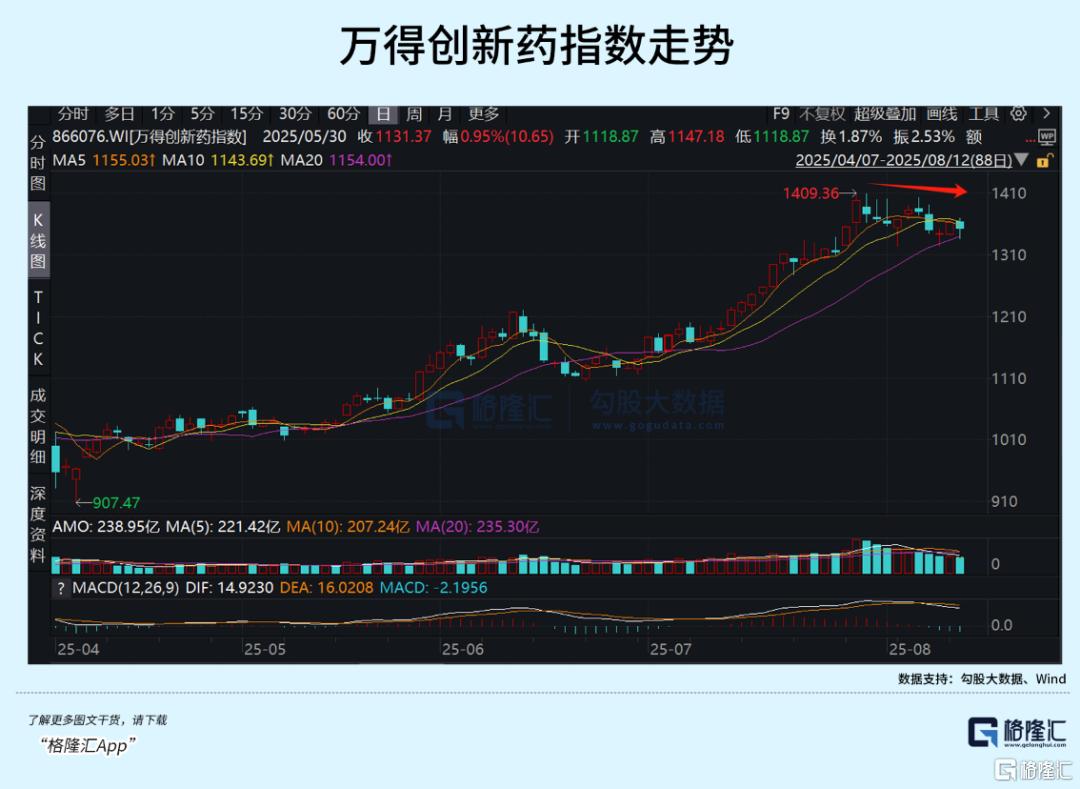1080x789 pixels.
Task: Click the MA(10): 207.24亿 volume label
Action: point(348,527)
